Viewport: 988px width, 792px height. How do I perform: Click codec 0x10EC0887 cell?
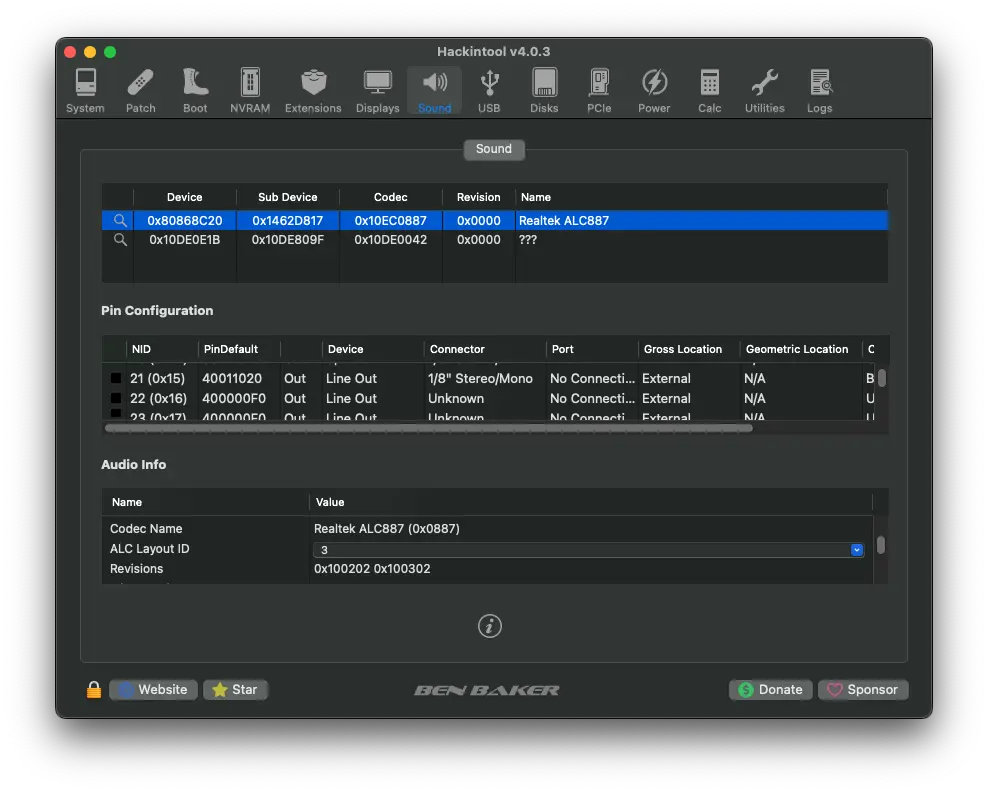coord(391,221)
